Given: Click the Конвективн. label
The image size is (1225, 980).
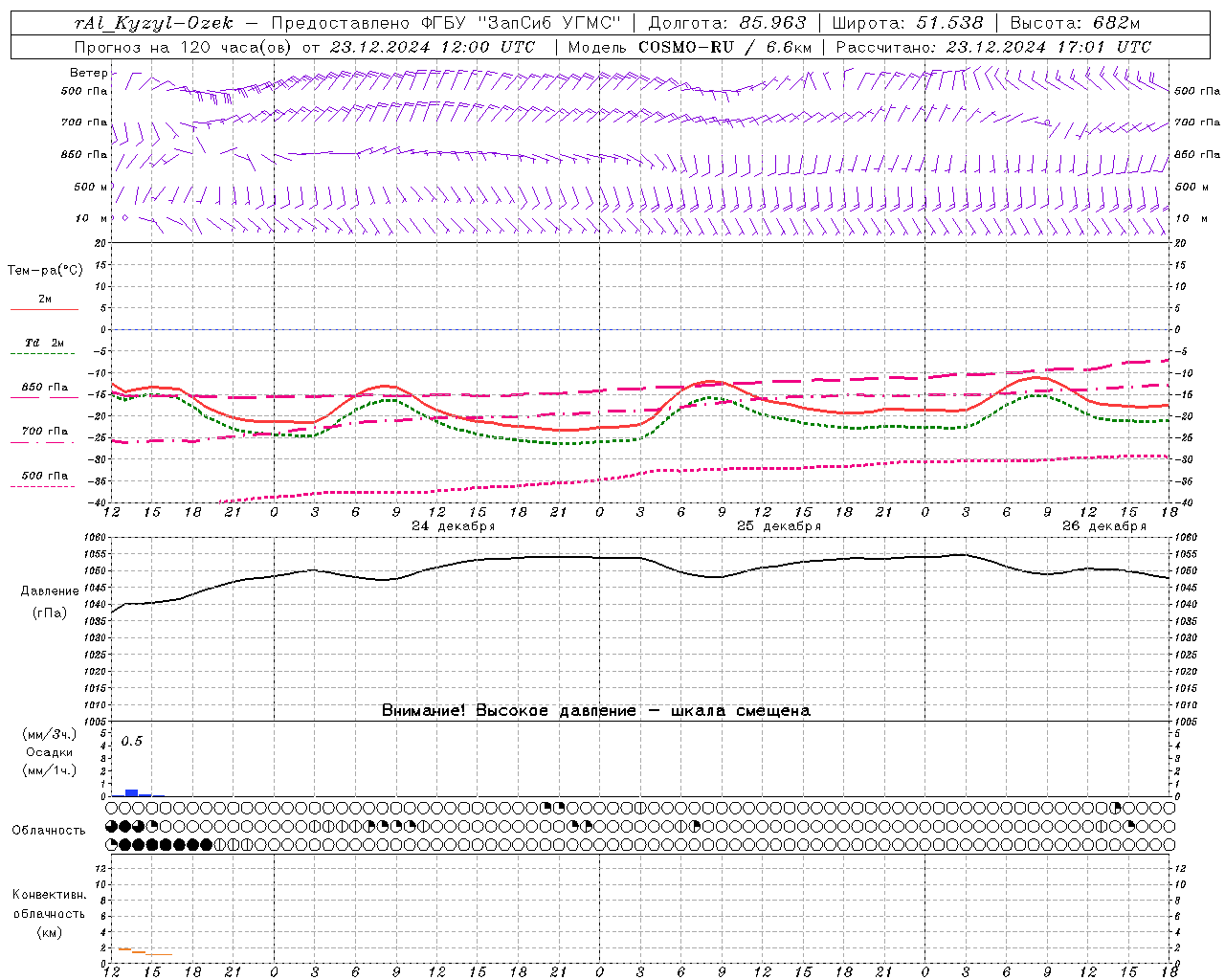Looking at the screenshot, I should (50, 895).
